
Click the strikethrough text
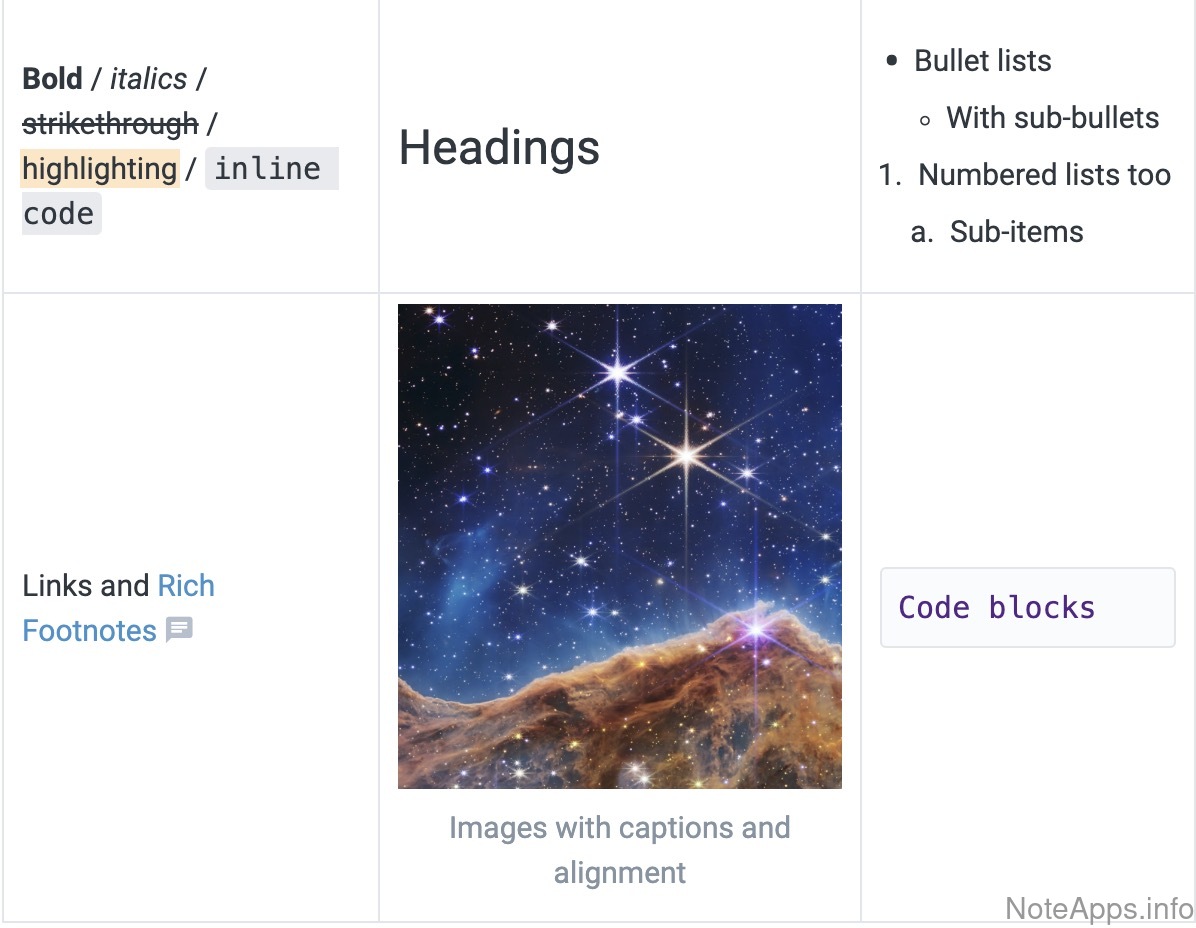110,124
